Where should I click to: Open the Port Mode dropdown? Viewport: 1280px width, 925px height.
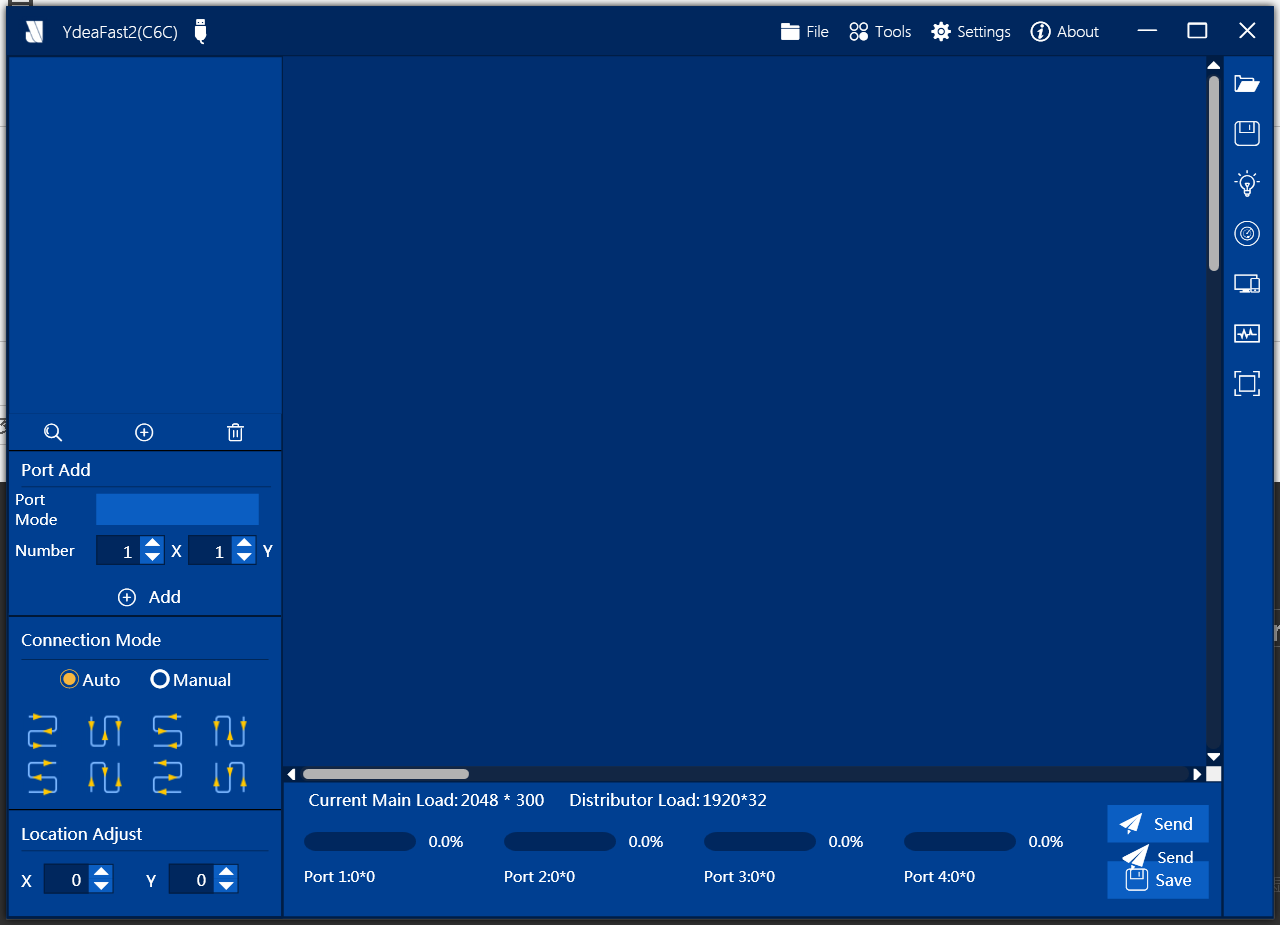pos(177,509)
